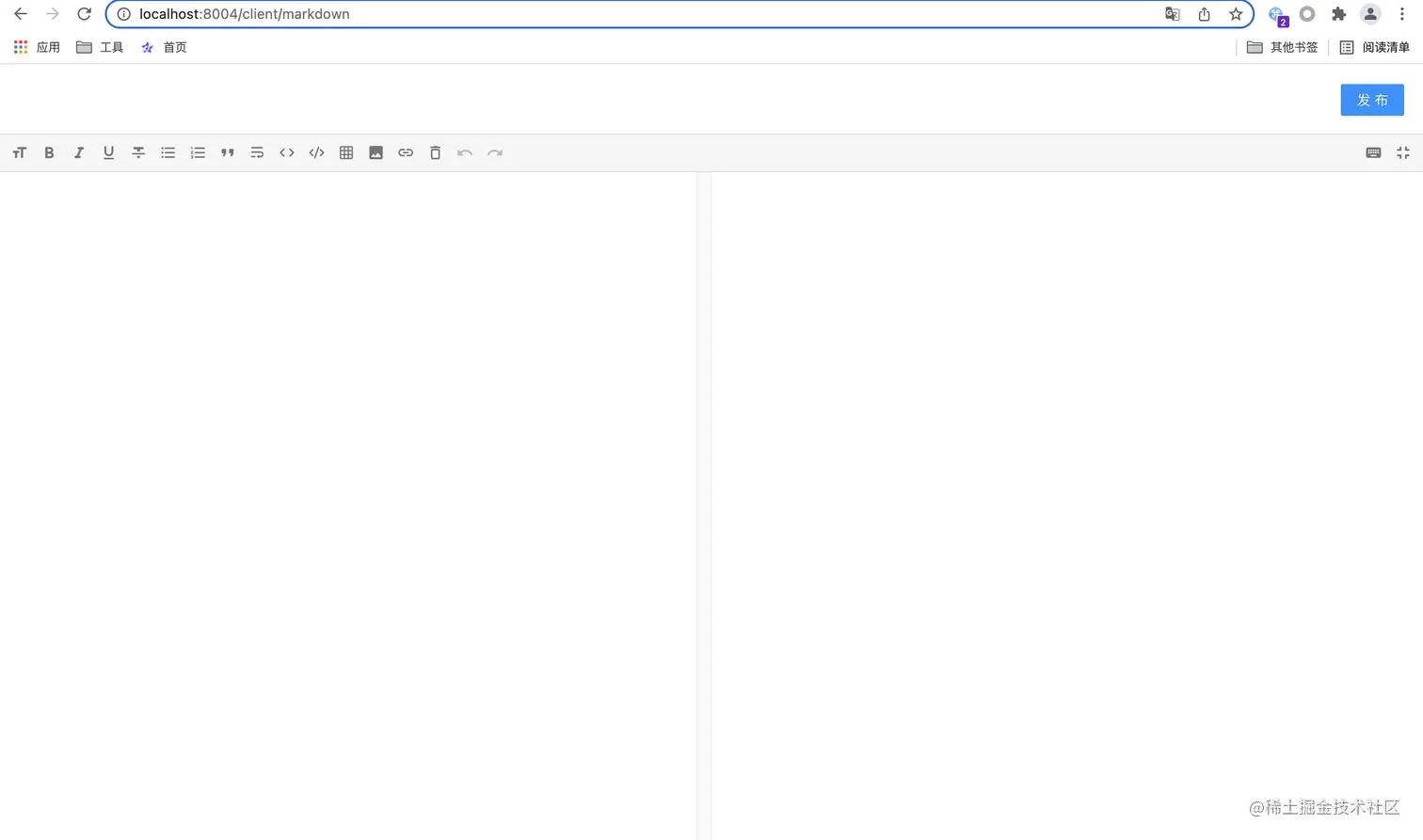
Task: Share this page from the address bar
Action: [x=1205, y=14]
